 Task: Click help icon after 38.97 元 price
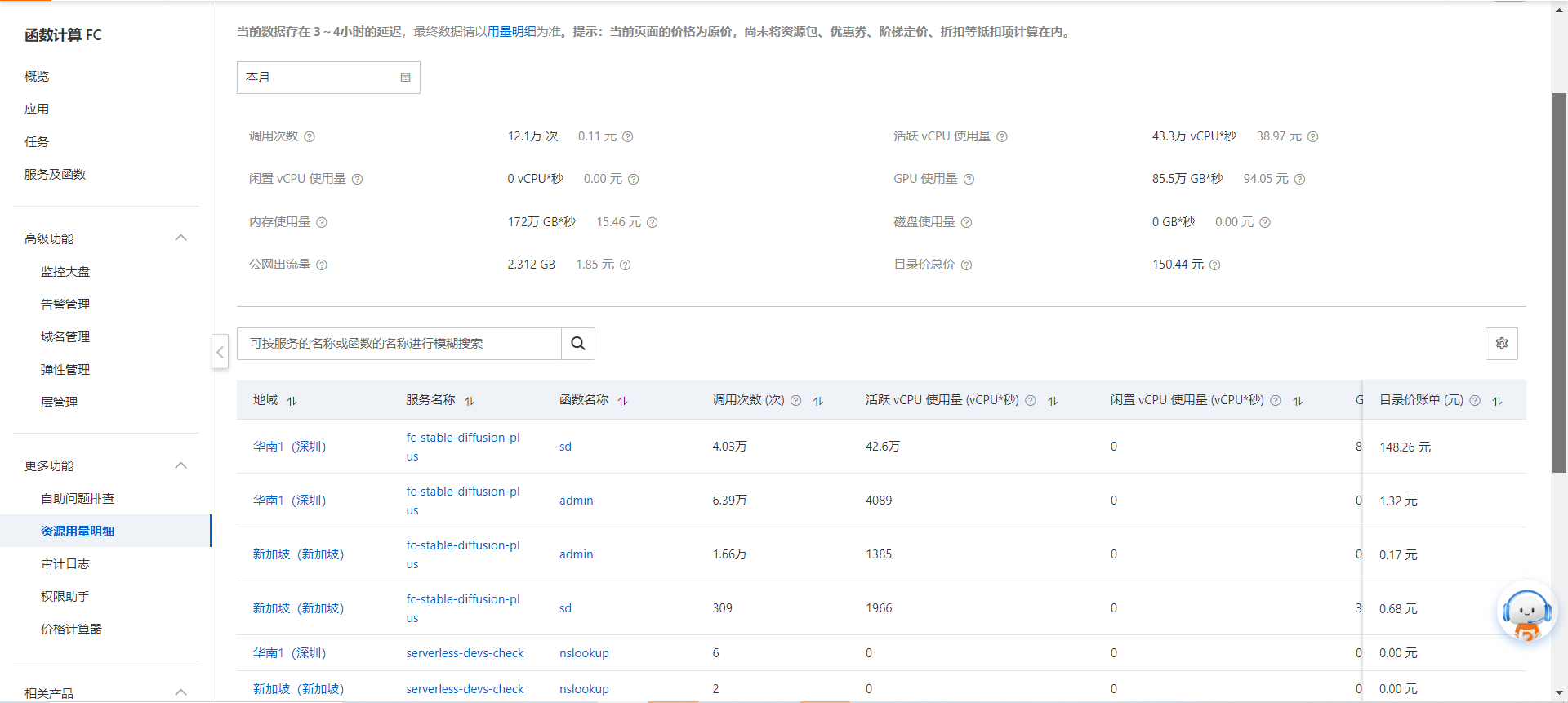coord(1312,137)
